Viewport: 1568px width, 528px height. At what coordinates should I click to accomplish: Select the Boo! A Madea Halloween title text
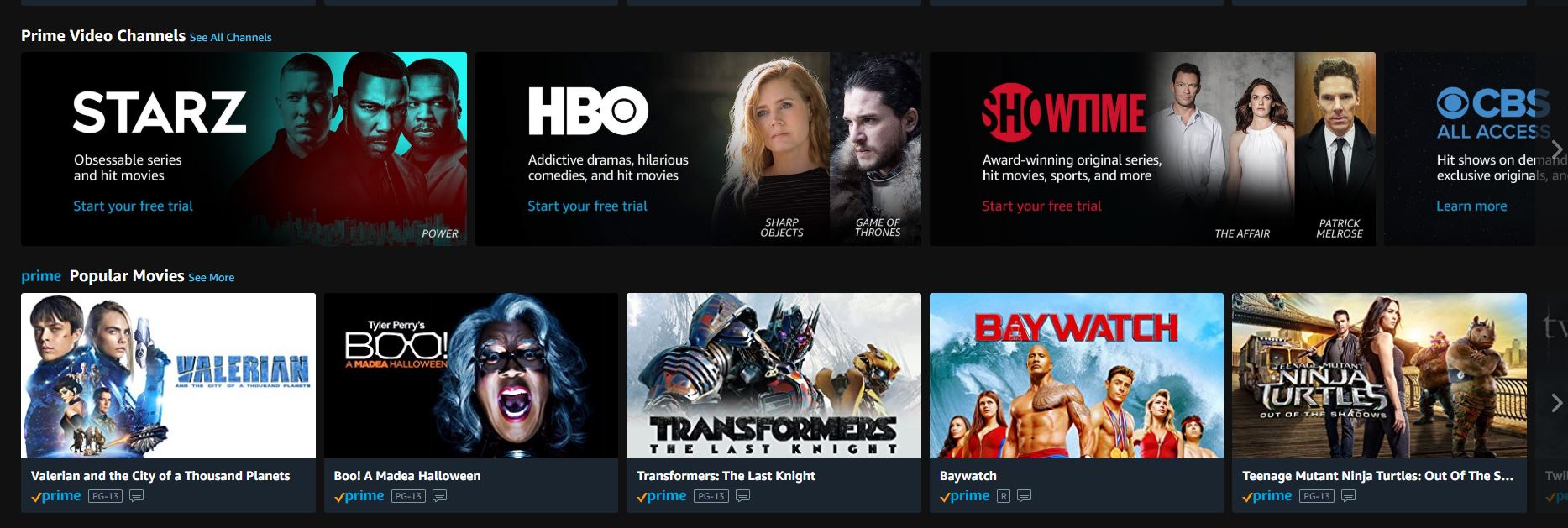tap(407, 476)
